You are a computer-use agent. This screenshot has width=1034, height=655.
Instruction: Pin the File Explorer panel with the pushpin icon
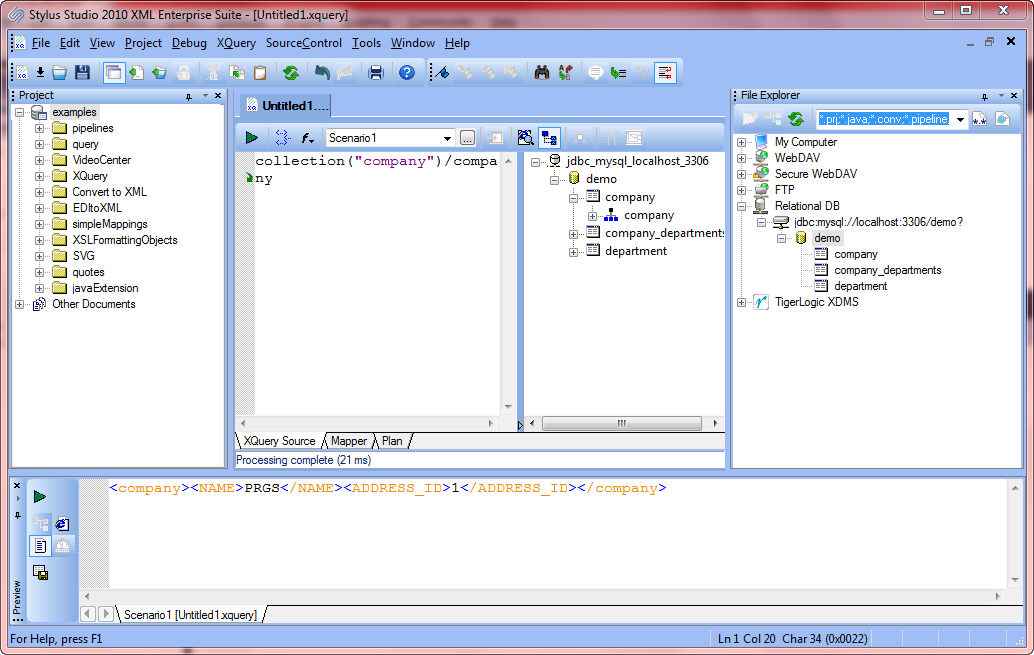tap(985, 96)
